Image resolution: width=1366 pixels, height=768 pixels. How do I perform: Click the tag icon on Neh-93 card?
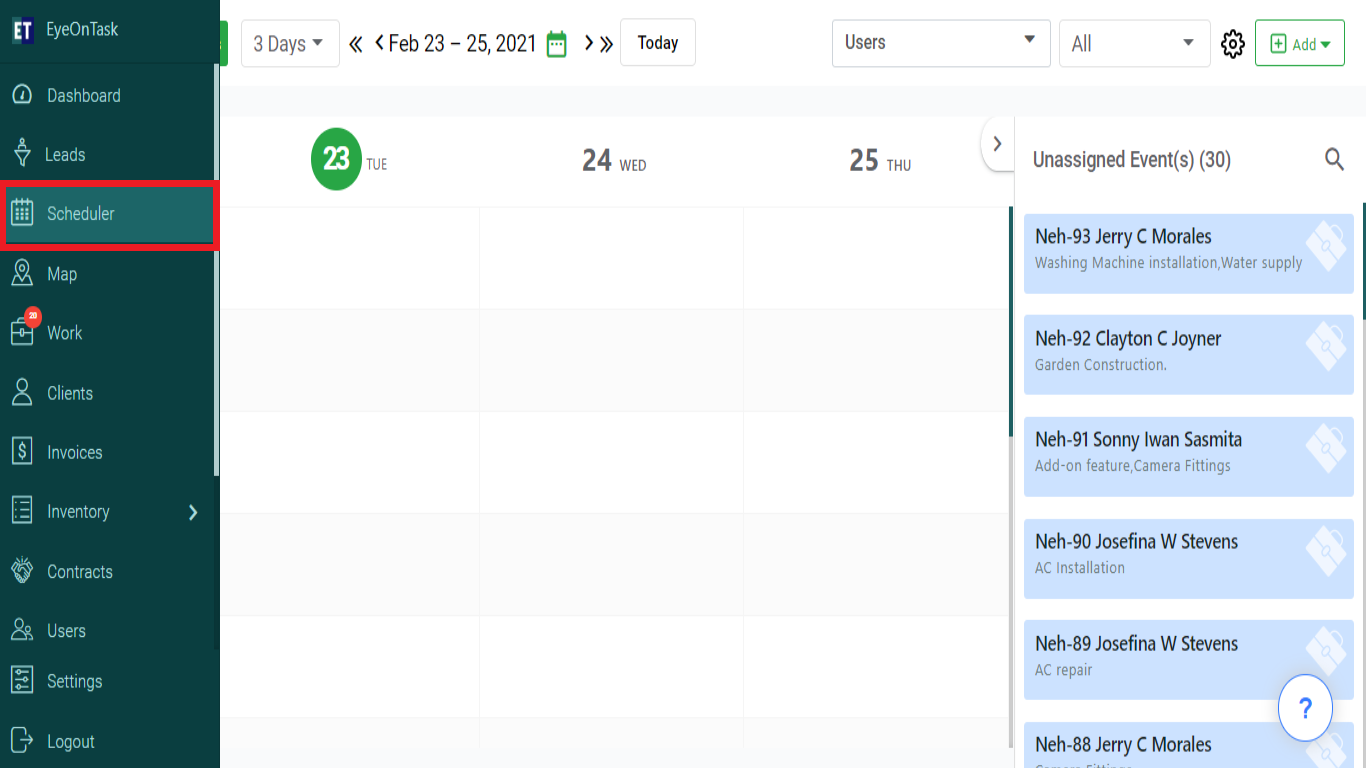point(1326,246)
